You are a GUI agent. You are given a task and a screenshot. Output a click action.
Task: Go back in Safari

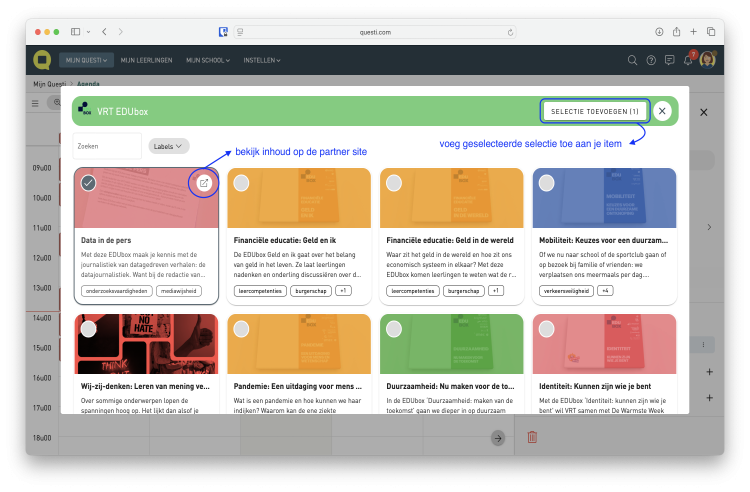(x=104, y=32)
